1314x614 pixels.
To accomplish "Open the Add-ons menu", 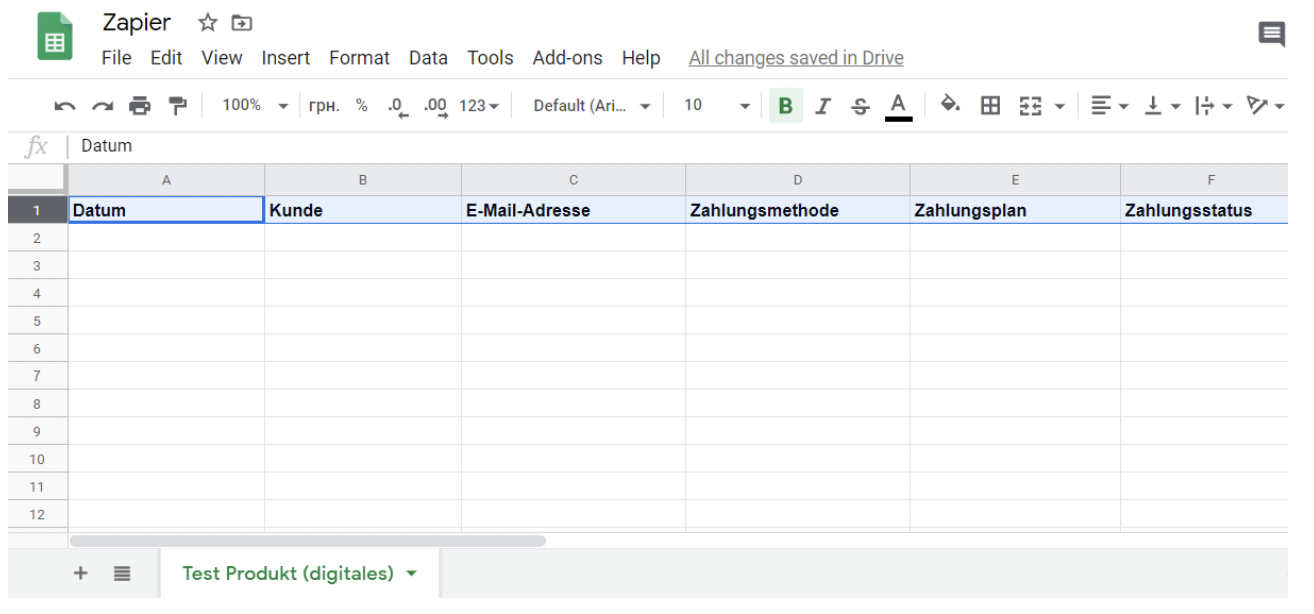I will tap(567, 58).
